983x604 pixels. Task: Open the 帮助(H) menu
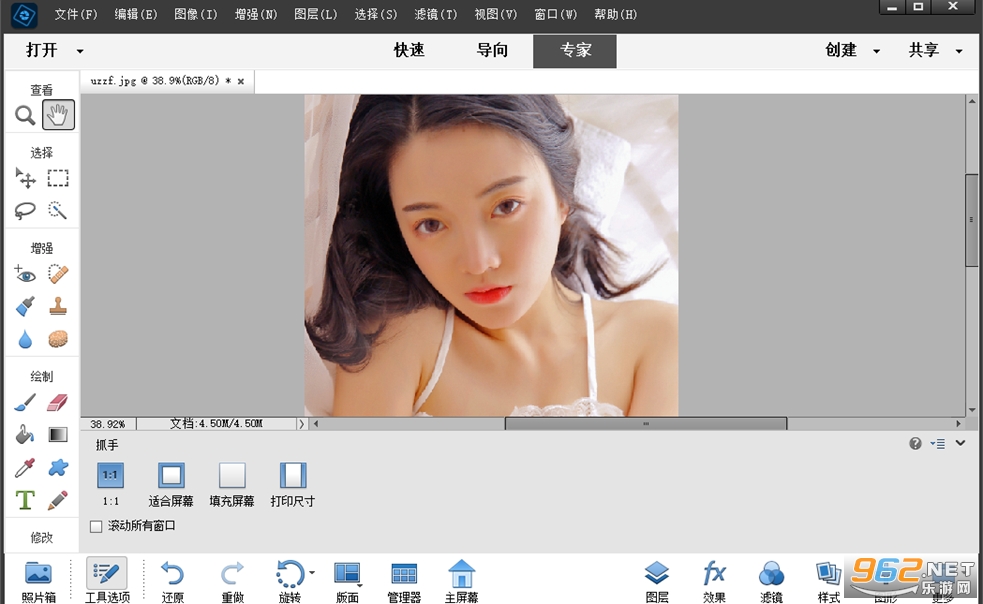(616, 14)
